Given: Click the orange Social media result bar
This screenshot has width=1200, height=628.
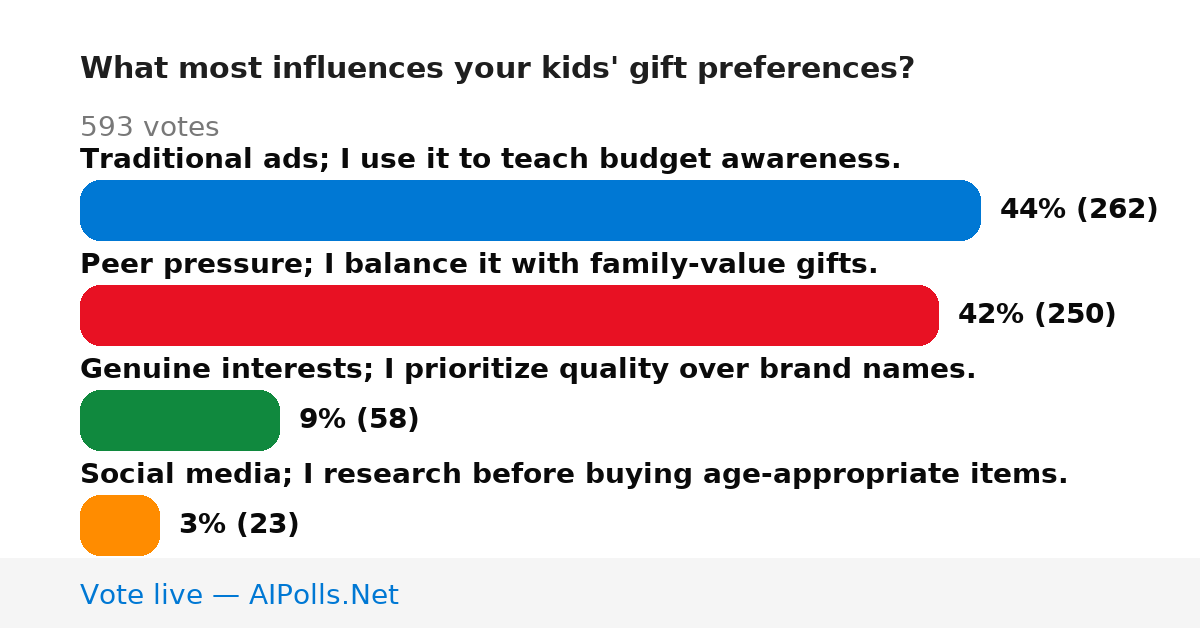Looking at the screenshot, I should click(x=120, y=525).
